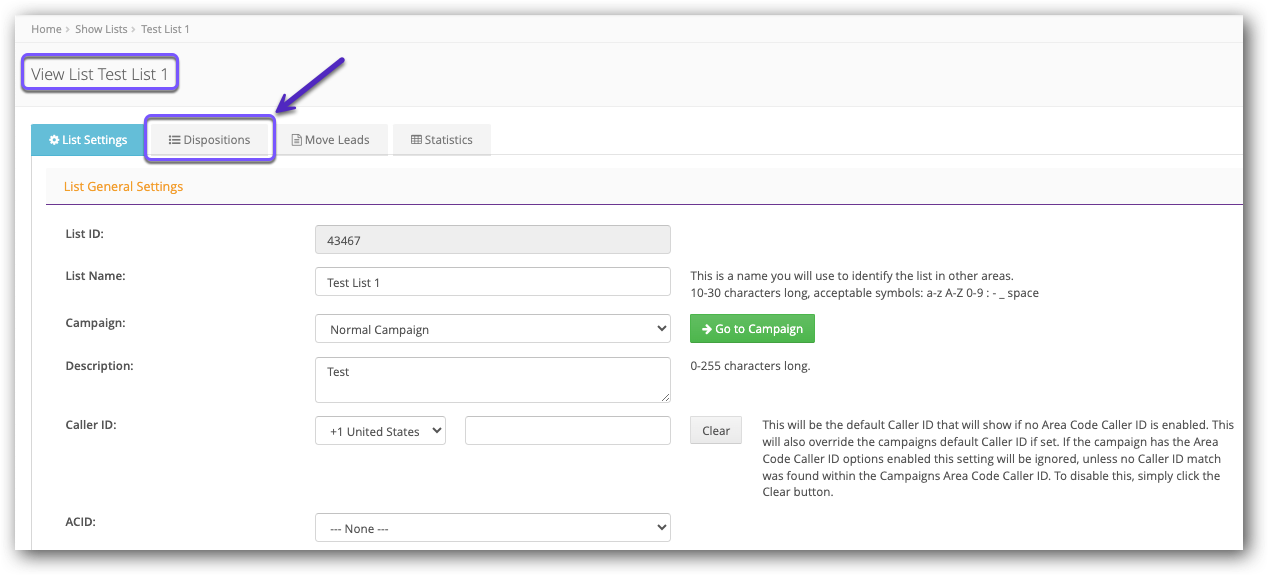Click the Test List 1 breadcrumb
Image resolution: width=1268 pixels, height=575 pixels.
[x=165, y=29]
